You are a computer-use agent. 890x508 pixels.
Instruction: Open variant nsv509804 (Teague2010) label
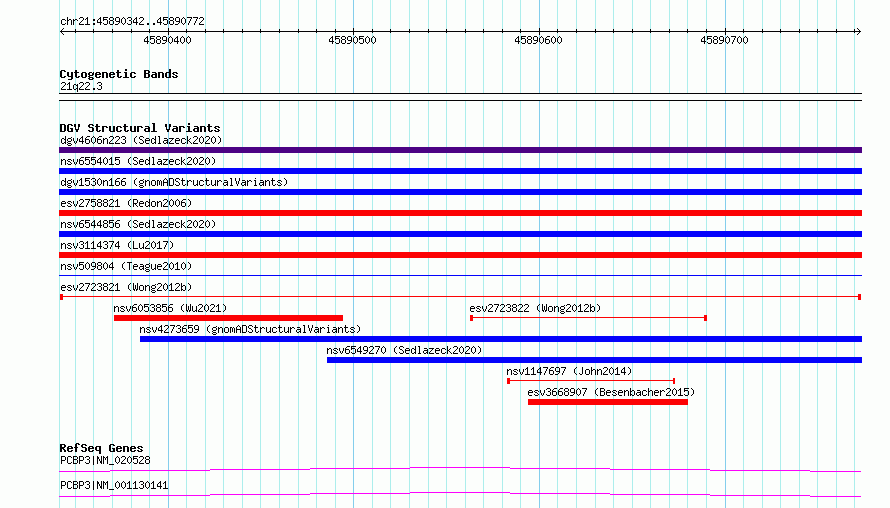click(126, 266)
